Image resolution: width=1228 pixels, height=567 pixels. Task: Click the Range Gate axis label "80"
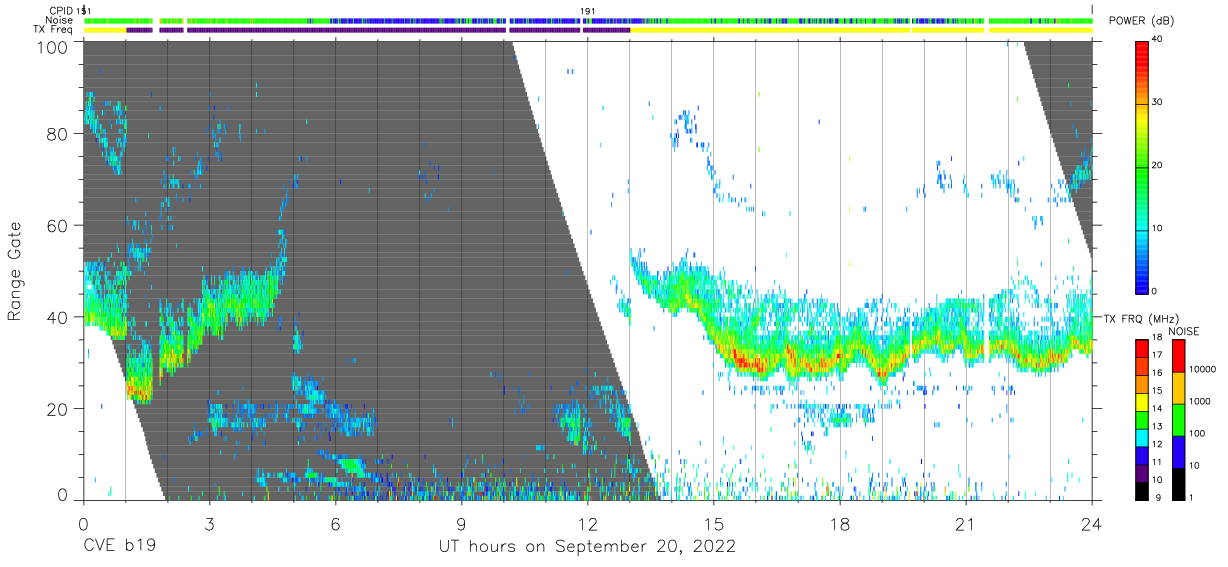click(x=57, y=135)
